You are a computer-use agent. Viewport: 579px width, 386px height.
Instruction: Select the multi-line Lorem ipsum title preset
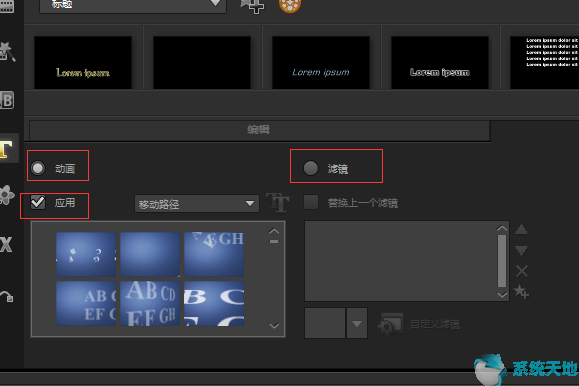pyautogui.click(x=544, y=62)
